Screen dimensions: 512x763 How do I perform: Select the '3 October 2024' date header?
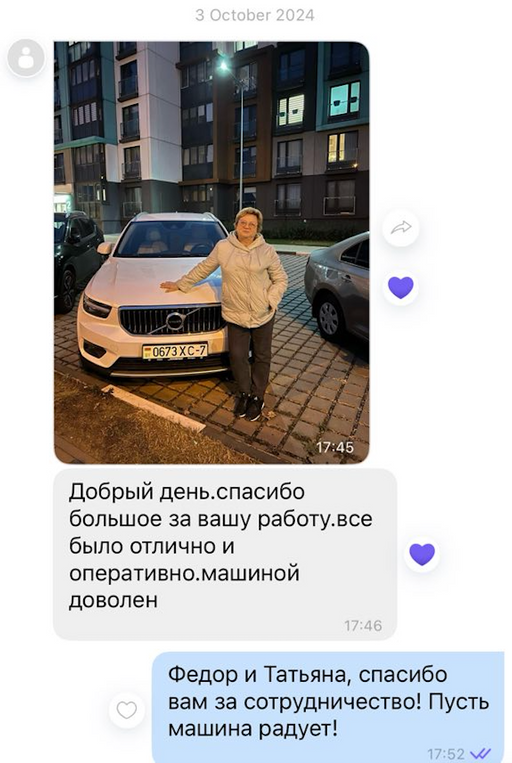point(255,15)
